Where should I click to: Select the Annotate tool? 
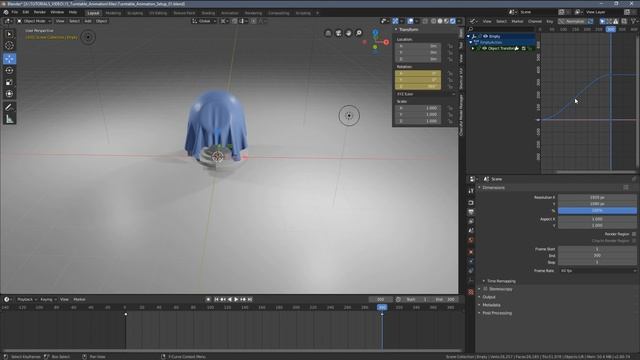tap(9, 107)
